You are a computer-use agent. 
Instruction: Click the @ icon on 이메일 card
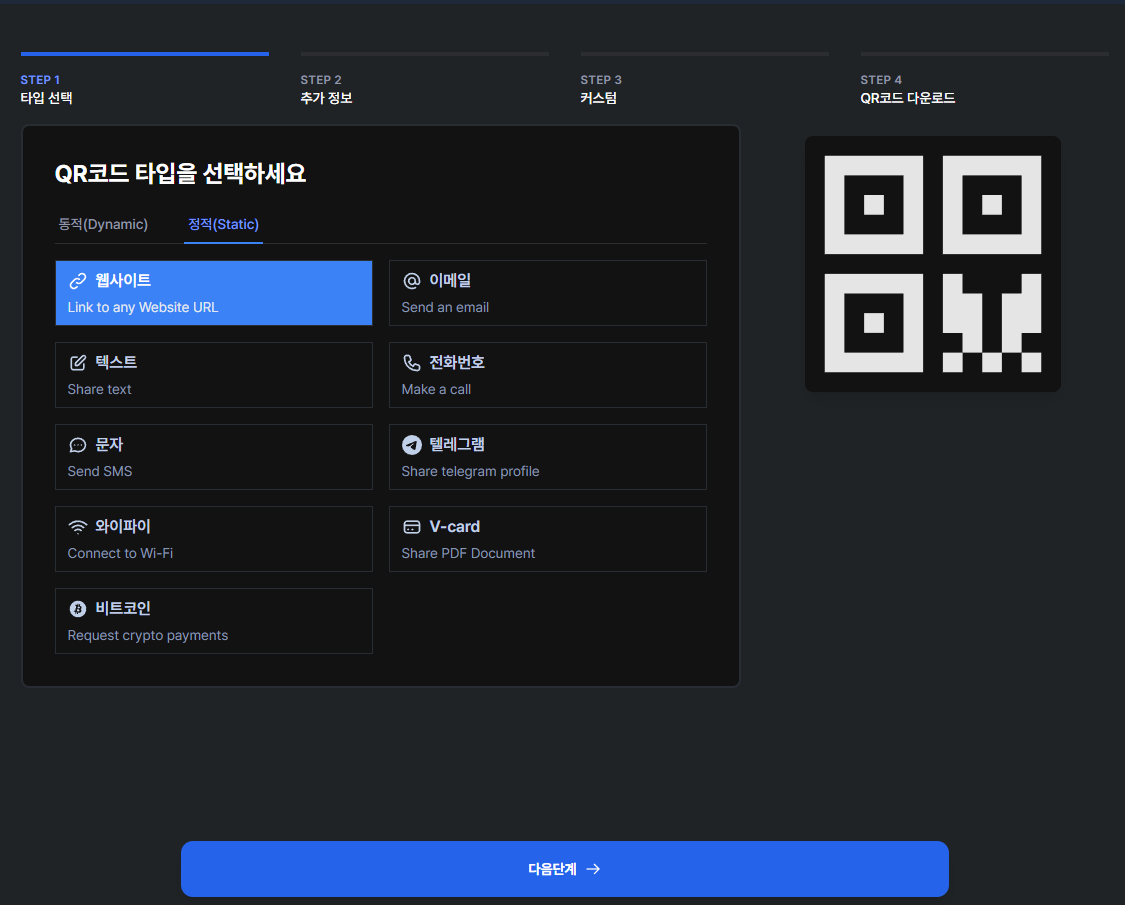tap(412, 281)
